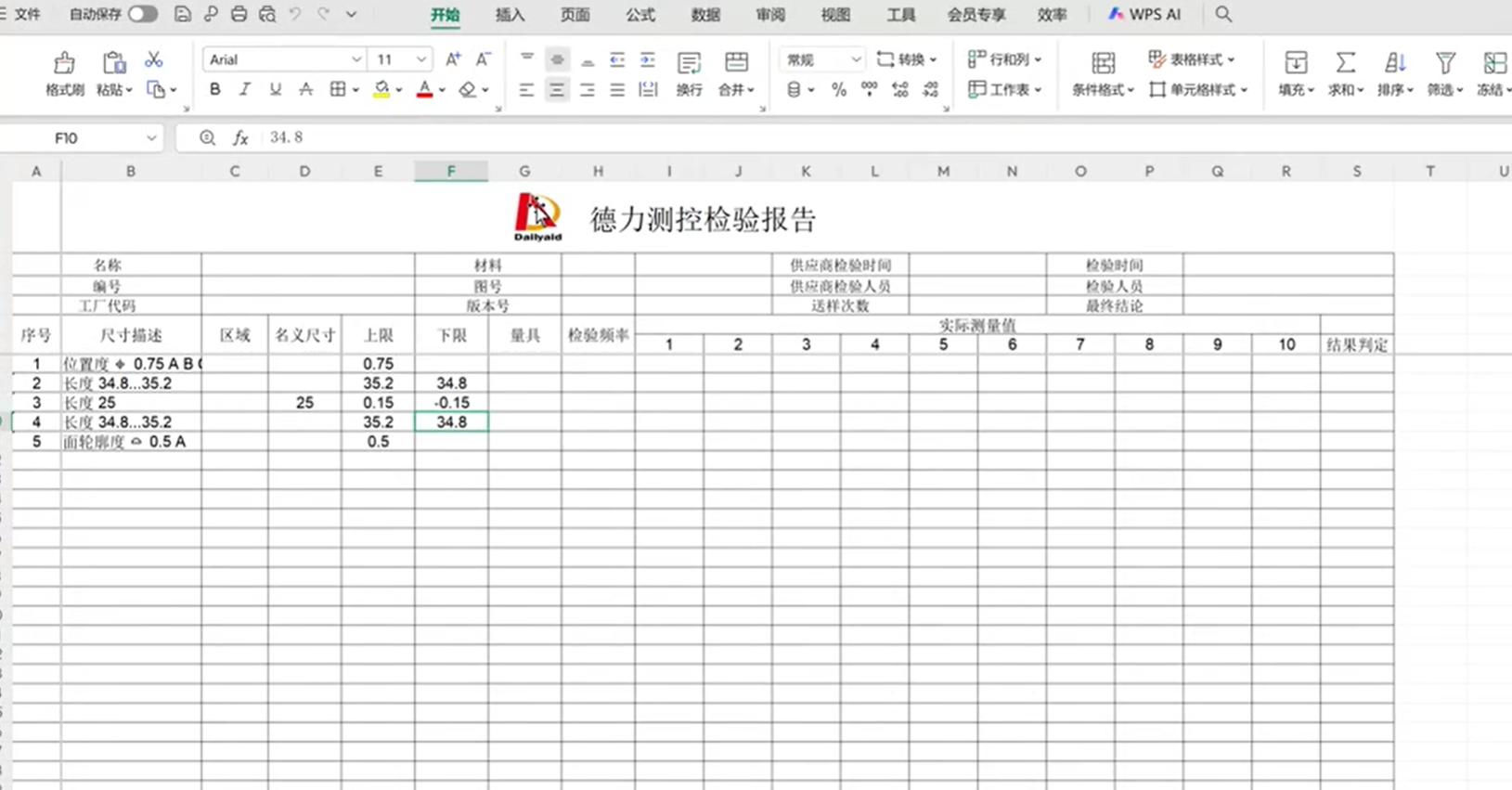Select cell containing -0.15 in column F
1512x790 pixels.
click(451, 402)
